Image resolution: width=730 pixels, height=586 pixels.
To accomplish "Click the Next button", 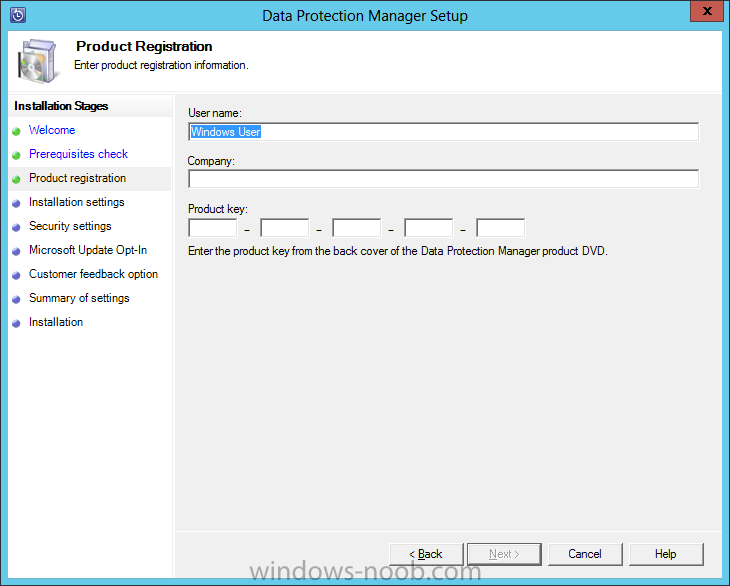I will click(504, 554).
